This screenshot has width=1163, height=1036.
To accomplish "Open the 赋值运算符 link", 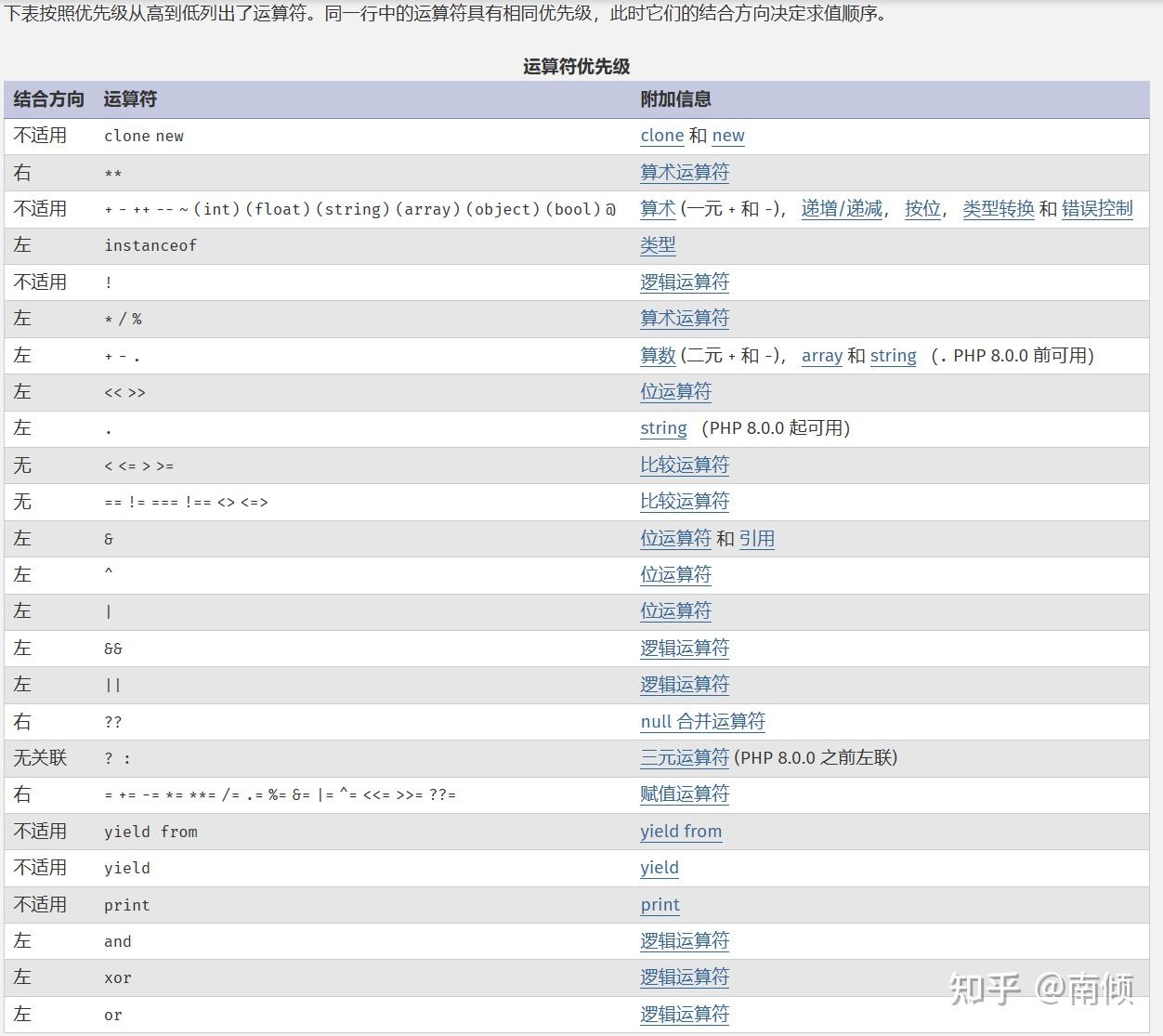I will click(685, 794).
